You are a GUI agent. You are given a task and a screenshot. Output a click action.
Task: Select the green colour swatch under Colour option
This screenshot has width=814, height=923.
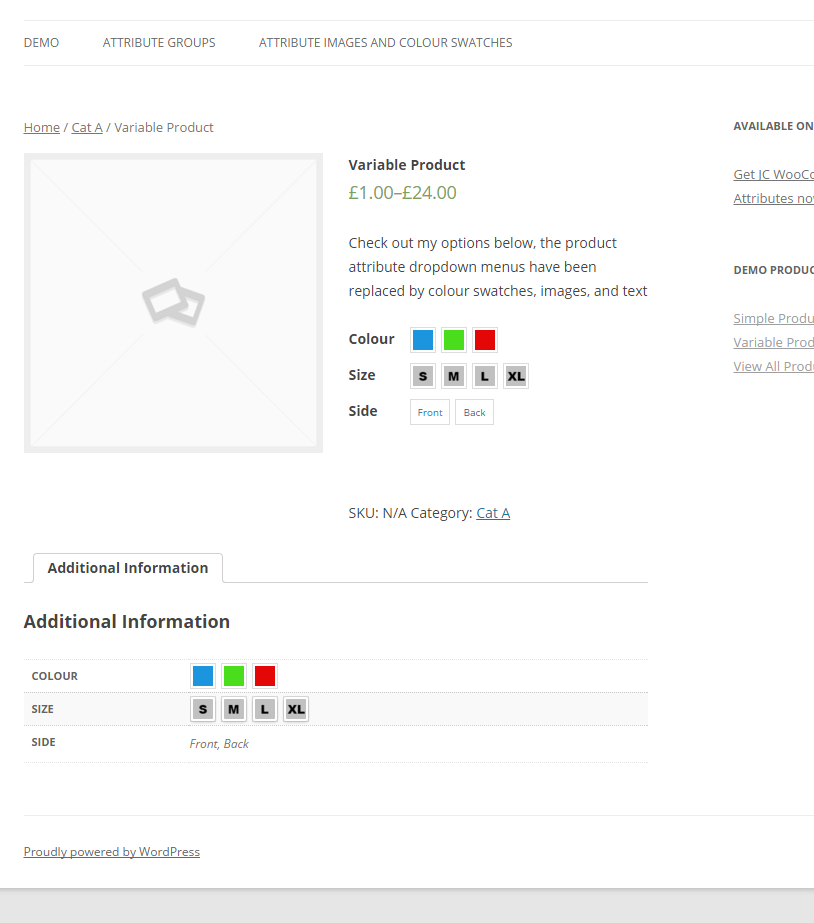click(x=454, y=340)
